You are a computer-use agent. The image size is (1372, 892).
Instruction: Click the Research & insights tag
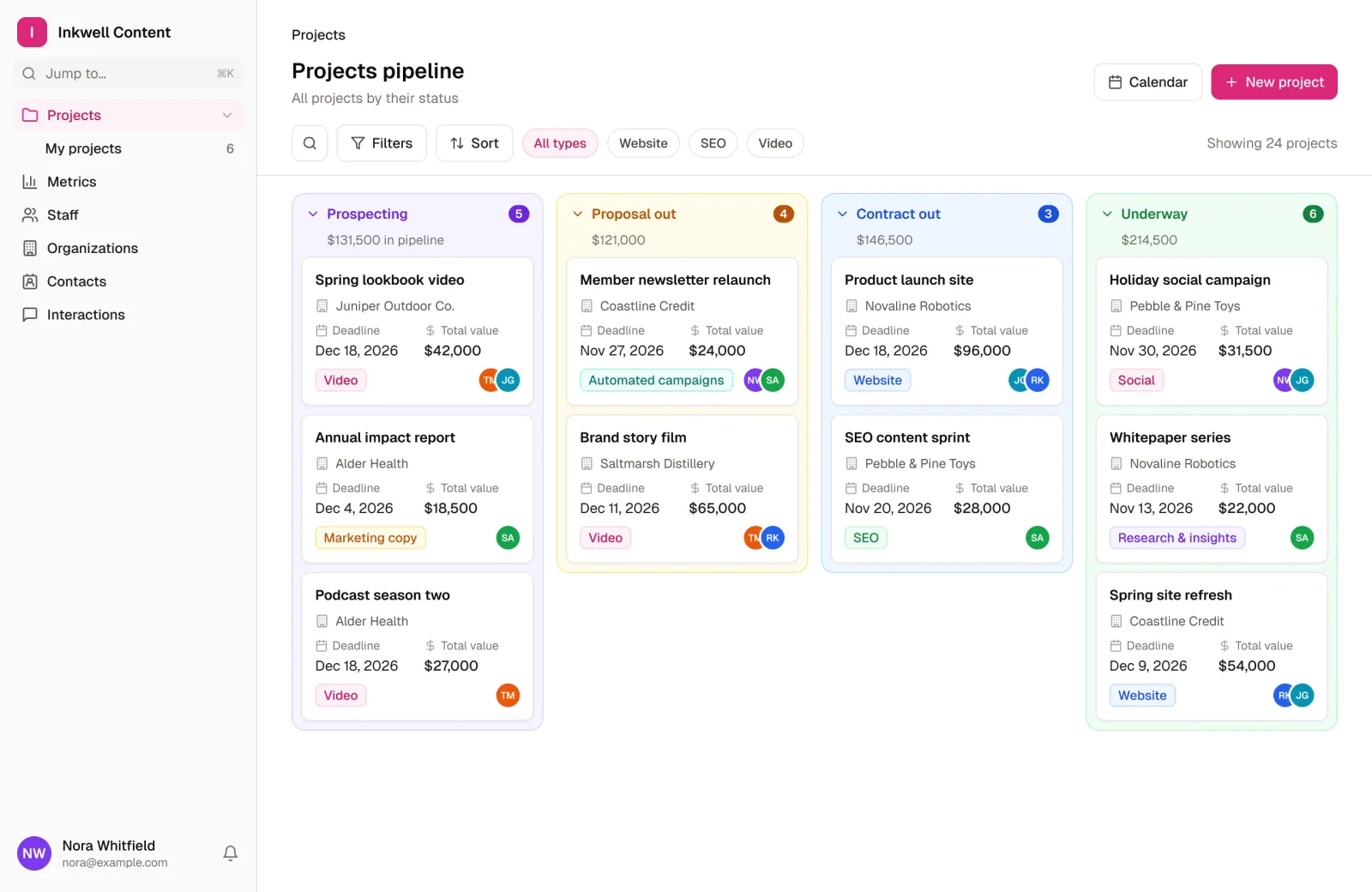point(1177,538)
